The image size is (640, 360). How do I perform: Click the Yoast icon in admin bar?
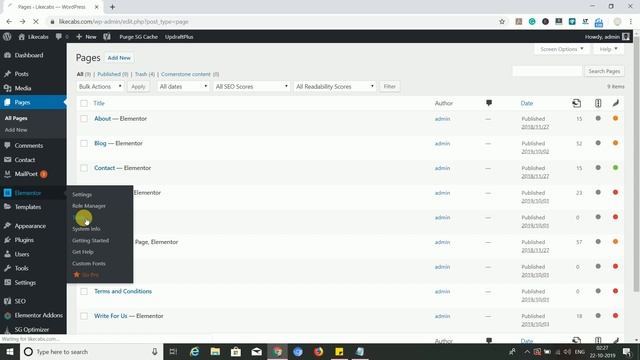click(107, 37)
